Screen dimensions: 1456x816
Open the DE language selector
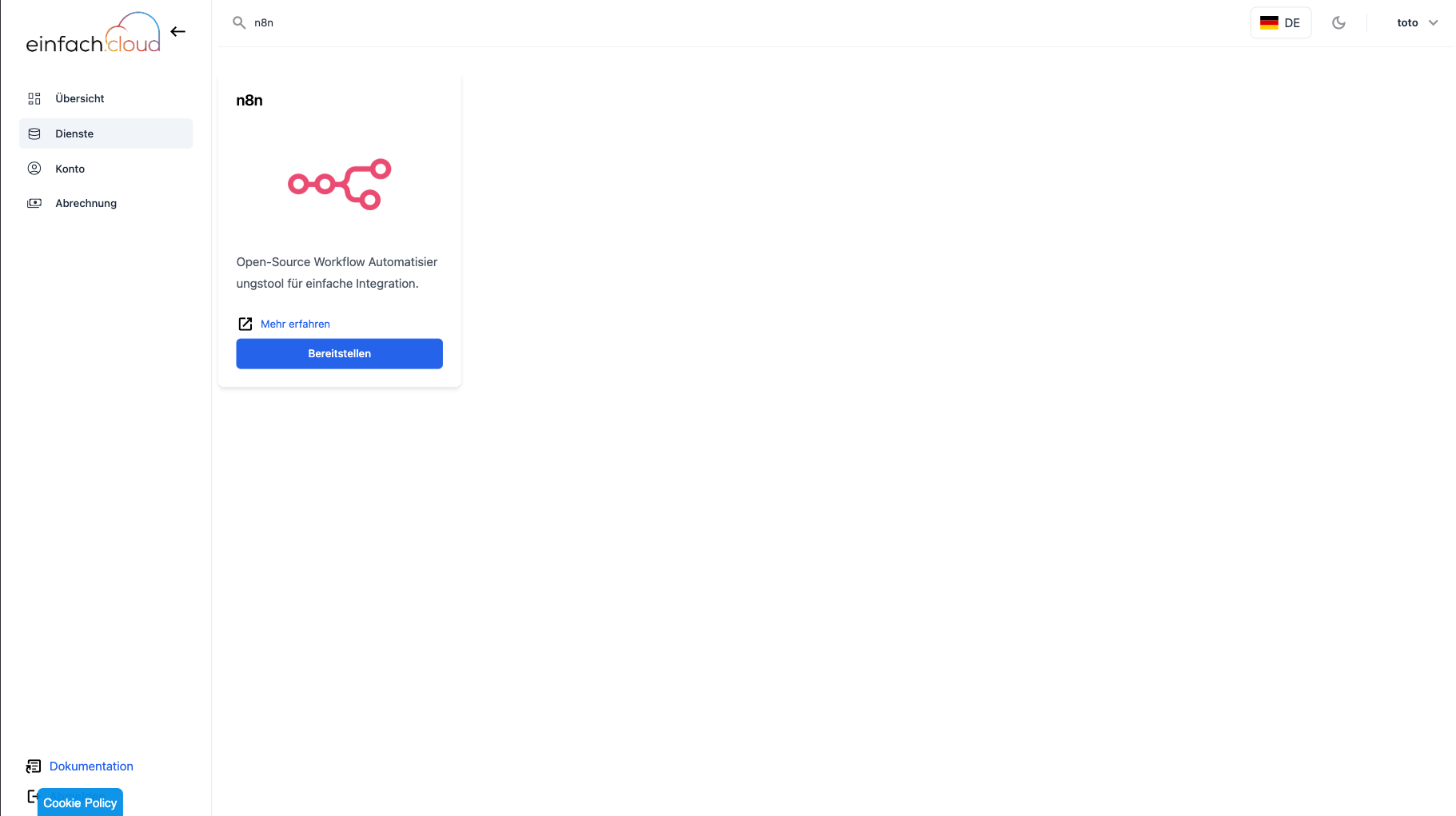(1280, 22)
